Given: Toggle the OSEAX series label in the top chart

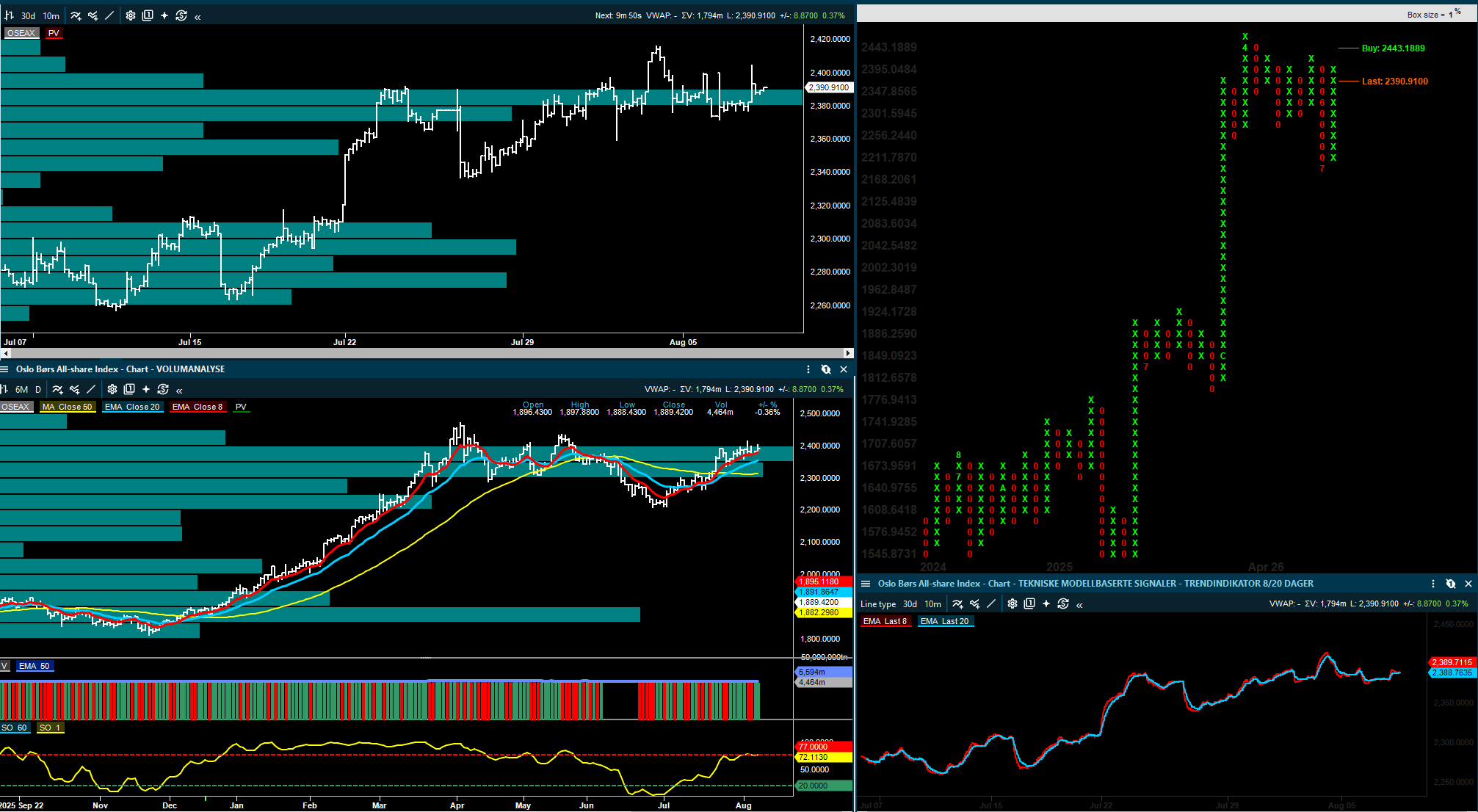Looking at the screenshot, I should pos(21,33).
